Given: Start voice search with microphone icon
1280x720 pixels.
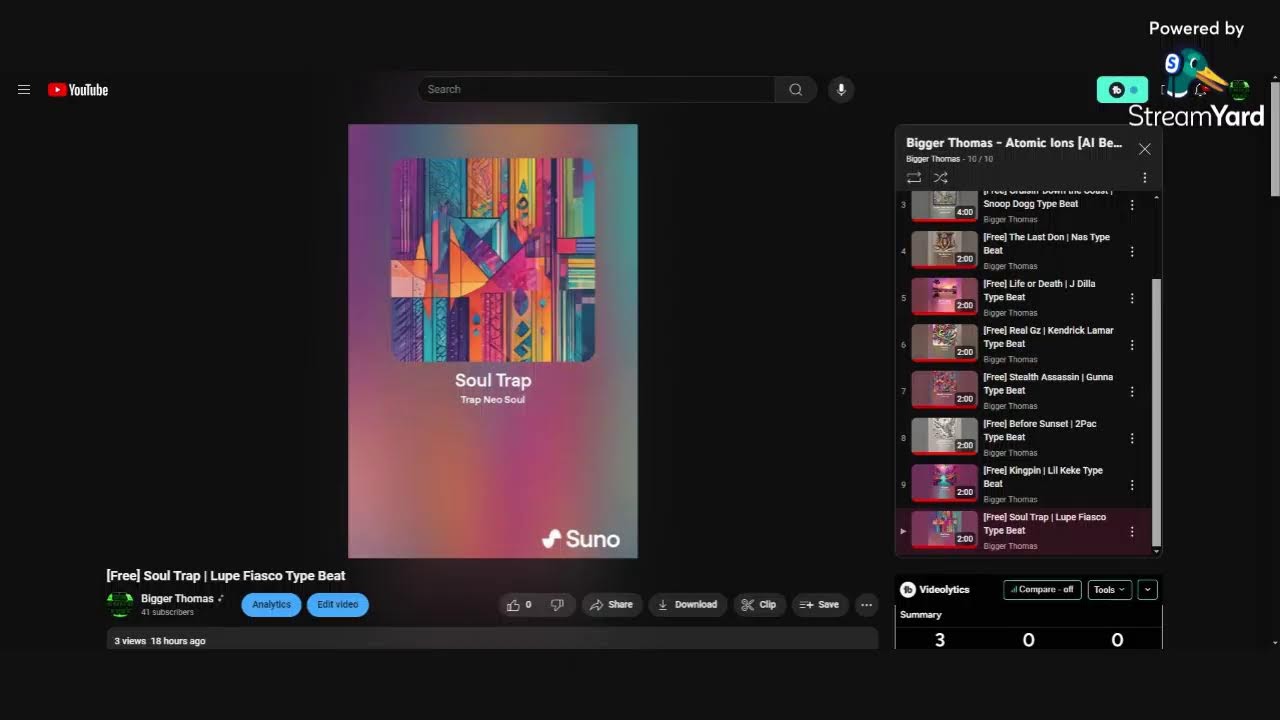Looking at the screenshot, I should pos(841,89).
